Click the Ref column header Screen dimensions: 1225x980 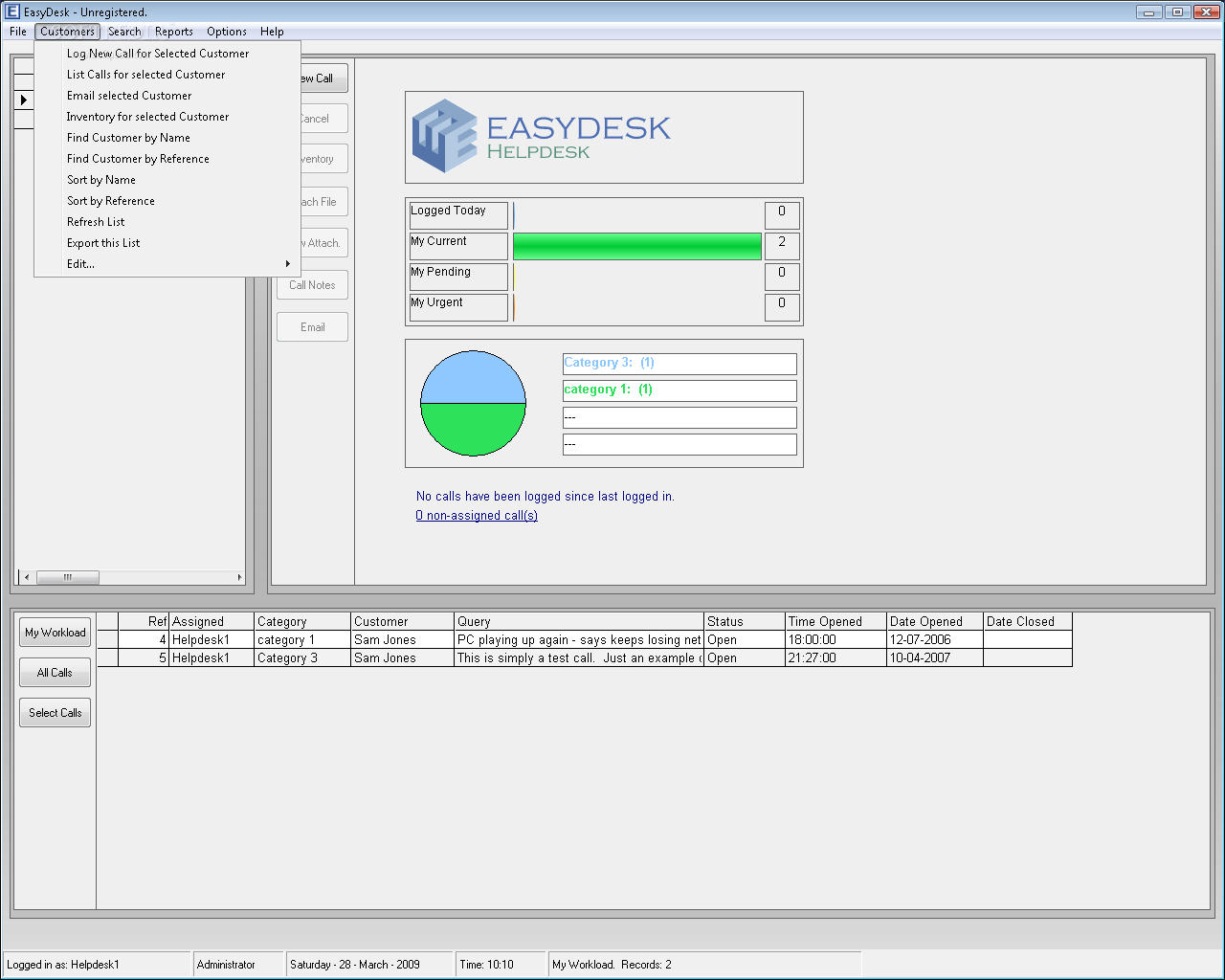pos(144,622)
